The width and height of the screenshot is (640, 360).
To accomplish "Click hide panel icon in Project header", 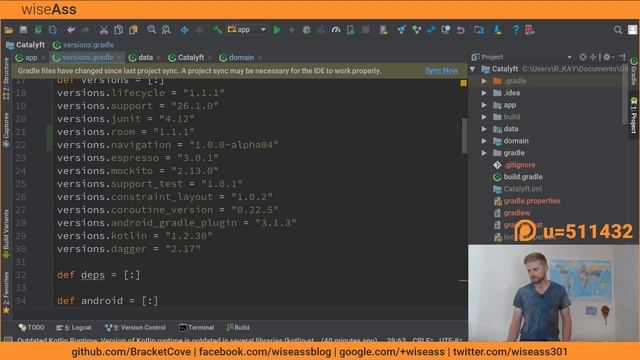I will tap(622, 57).
